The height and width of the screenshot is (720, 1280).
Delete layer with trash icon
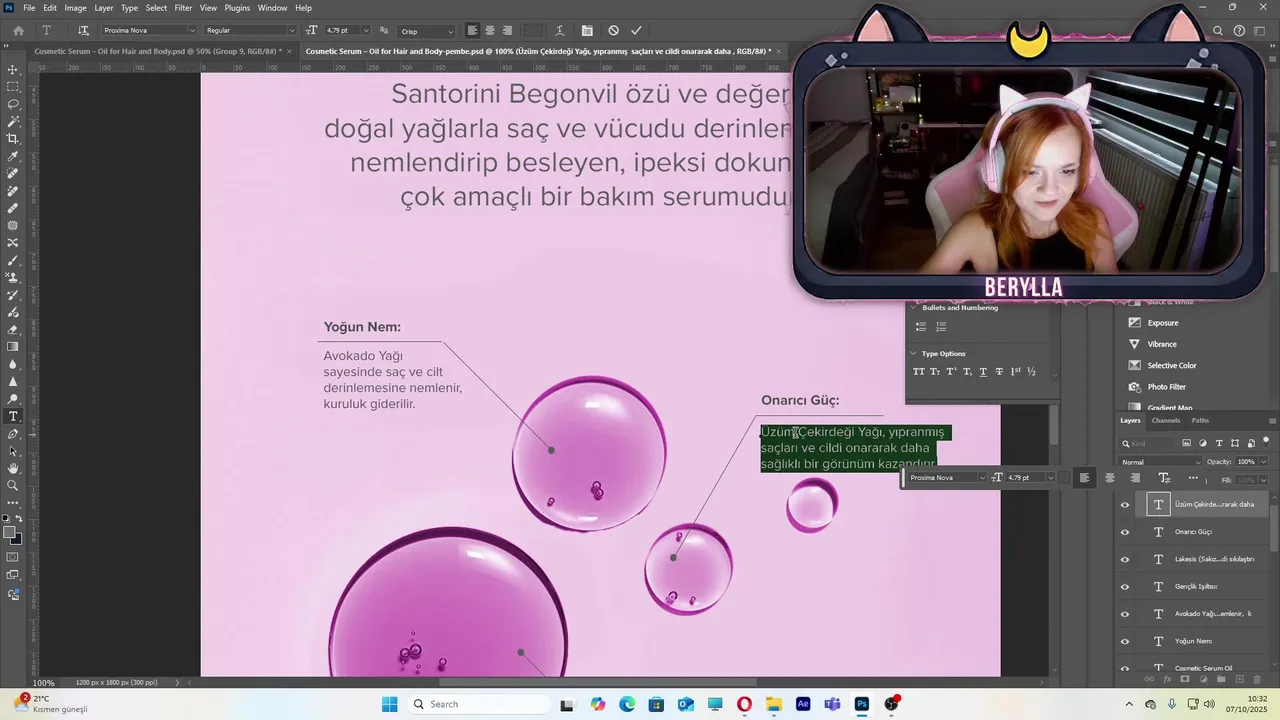pos(1257,679)
